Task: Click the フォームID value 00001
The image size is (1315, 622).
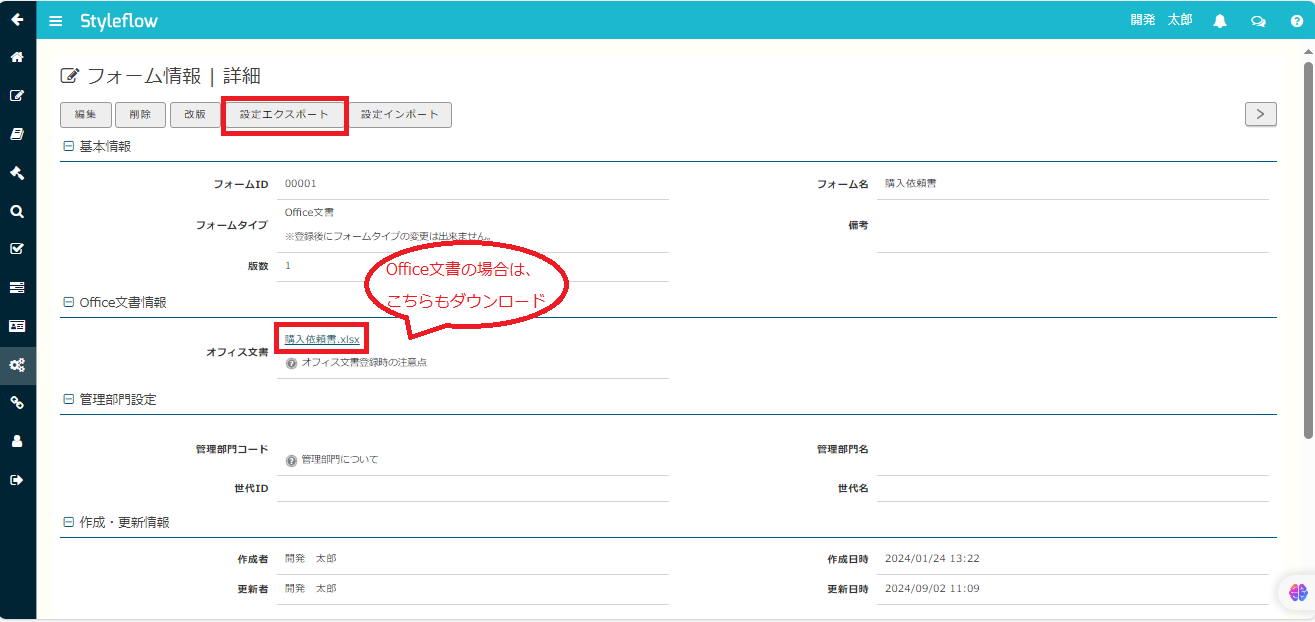Action: [301, 184]
